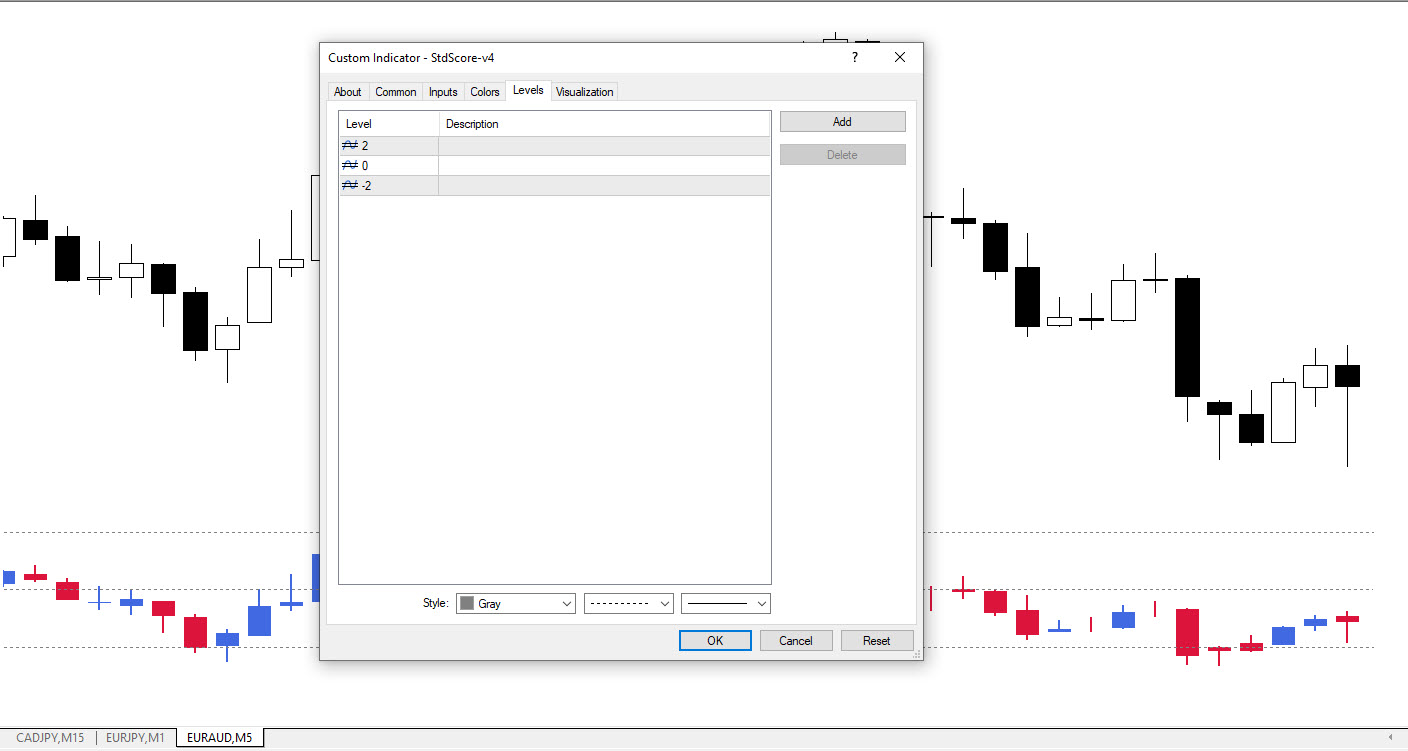
Task: Click the level icon beside value -2
Action: [x=350, y=186]
